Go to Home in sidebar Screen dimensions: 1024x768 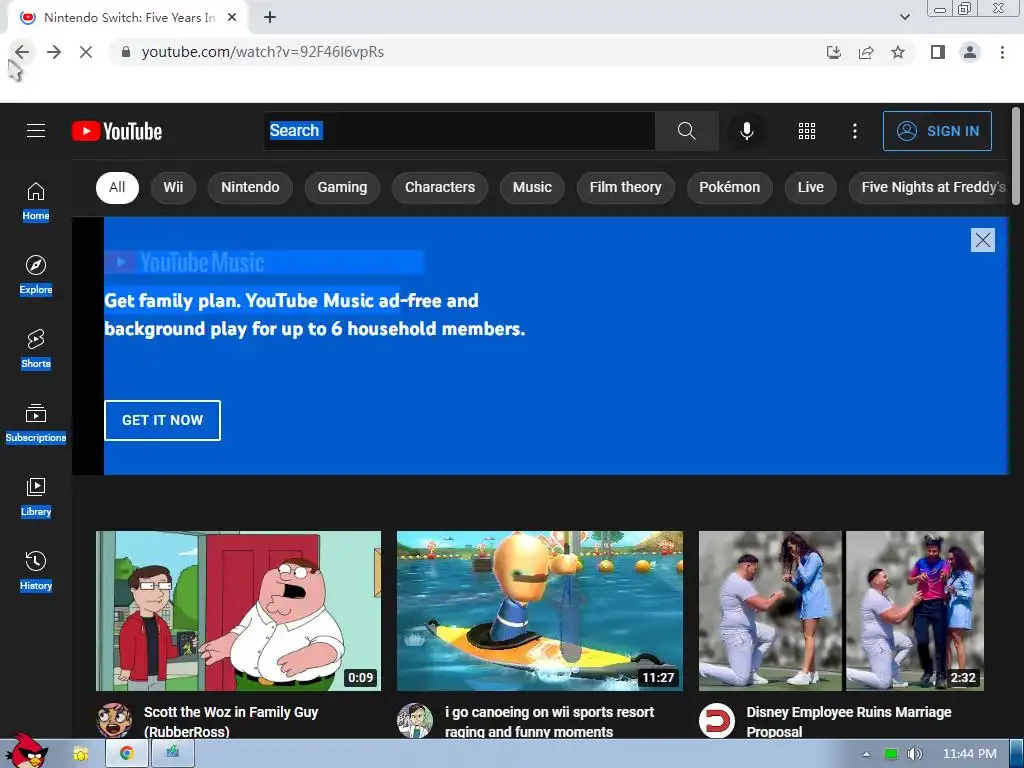[36, 201]
